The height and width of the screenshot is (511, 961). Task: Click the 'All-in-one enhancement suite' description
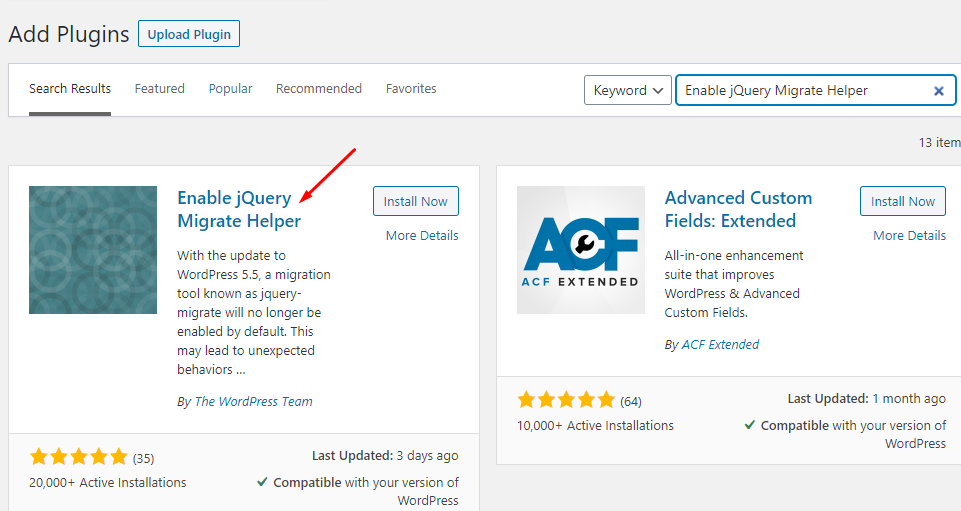[x=734, y=284]
